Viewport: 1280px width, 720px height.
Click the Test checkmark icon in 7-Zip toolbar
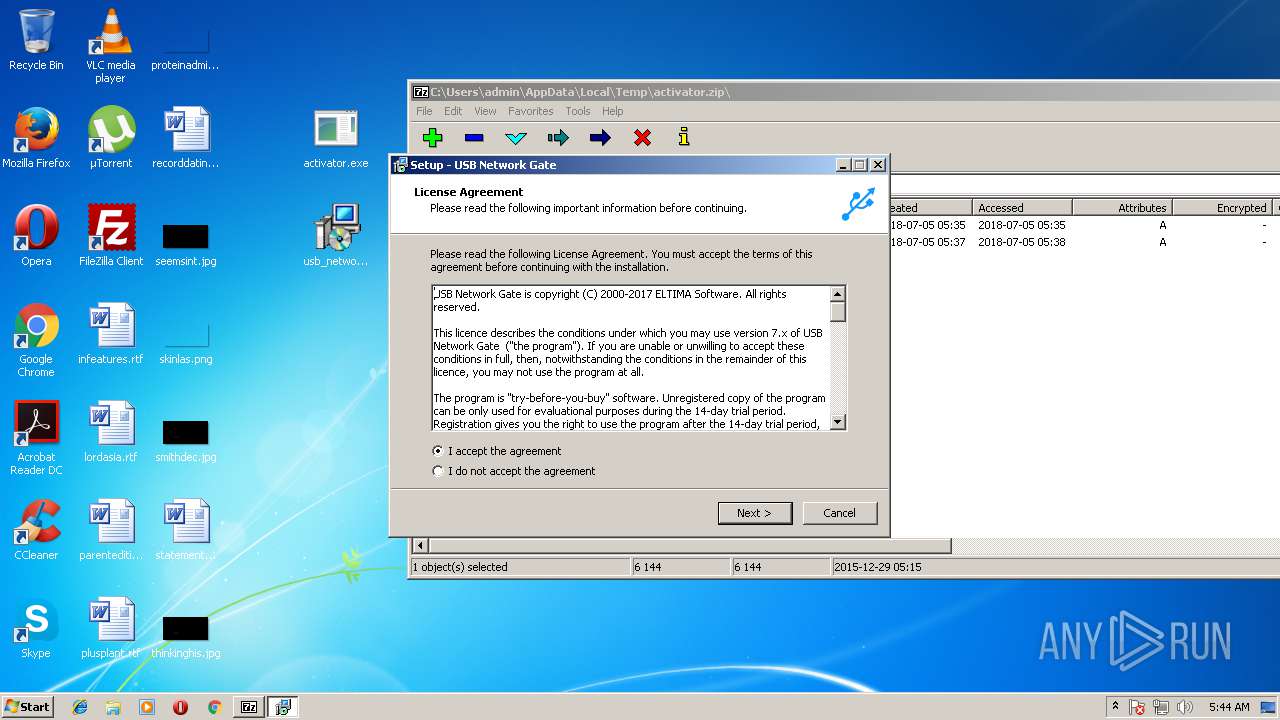click(x=516, y=138)
